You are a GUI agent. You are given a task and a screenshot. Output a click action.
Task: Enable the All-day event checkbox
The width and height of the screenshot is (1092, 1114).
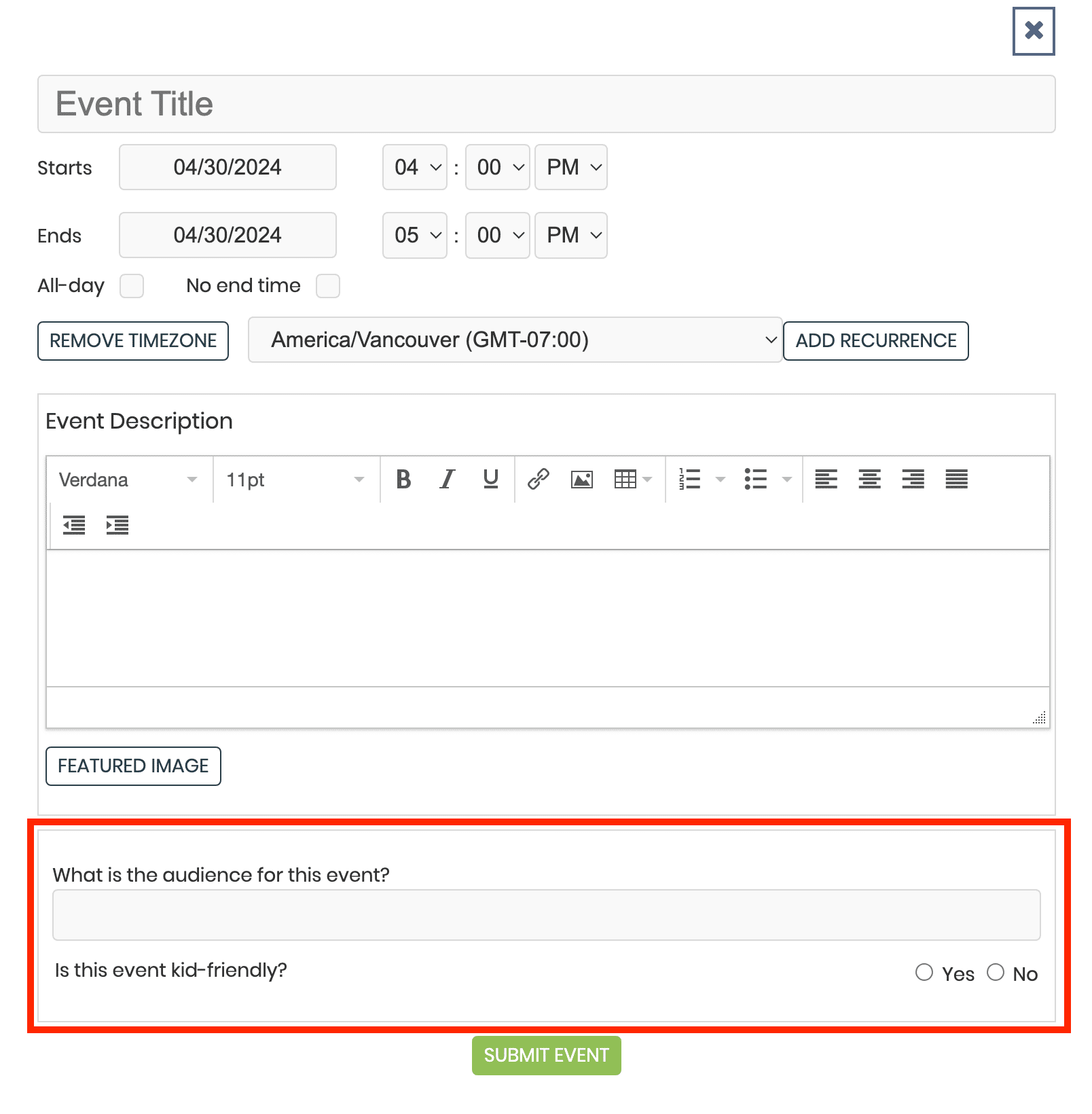132,286
